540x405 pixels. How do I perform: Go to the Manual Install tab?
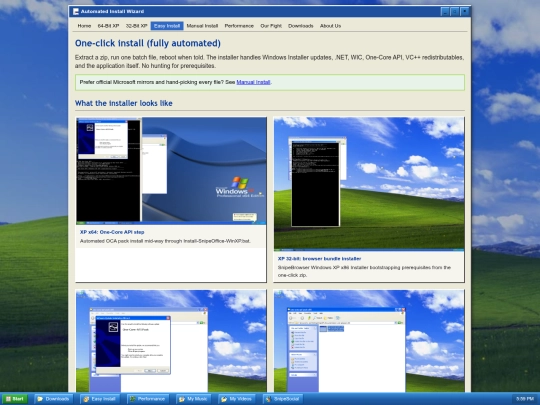pyautogui.click(x=202, y=26)
